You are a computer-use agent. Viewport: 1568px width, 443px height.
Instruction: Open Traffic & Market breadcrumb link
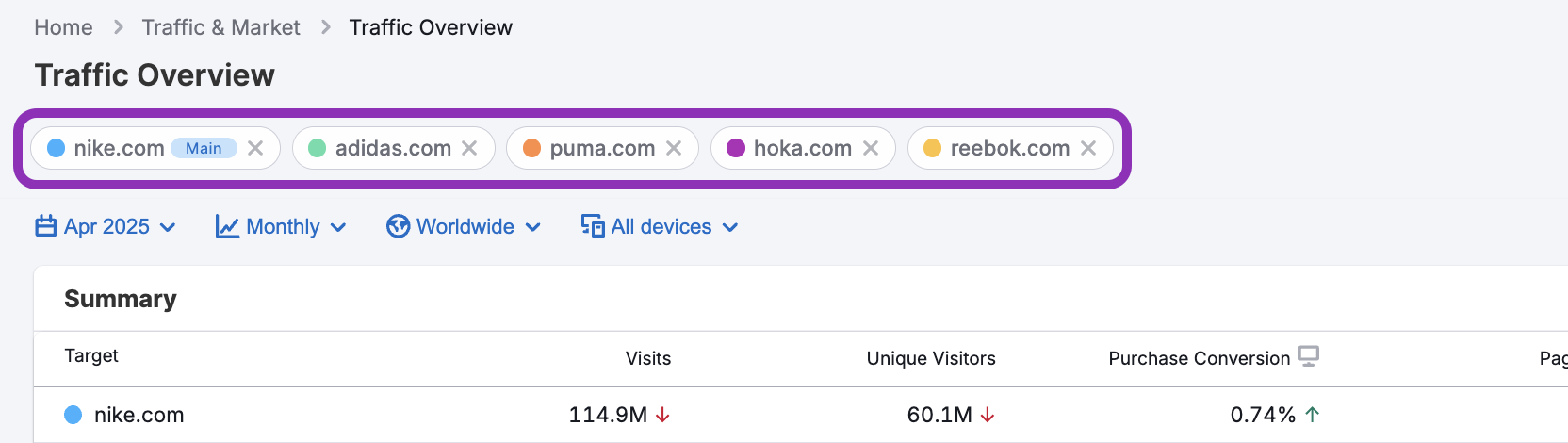pyautogui.click(x=220, y=27)
